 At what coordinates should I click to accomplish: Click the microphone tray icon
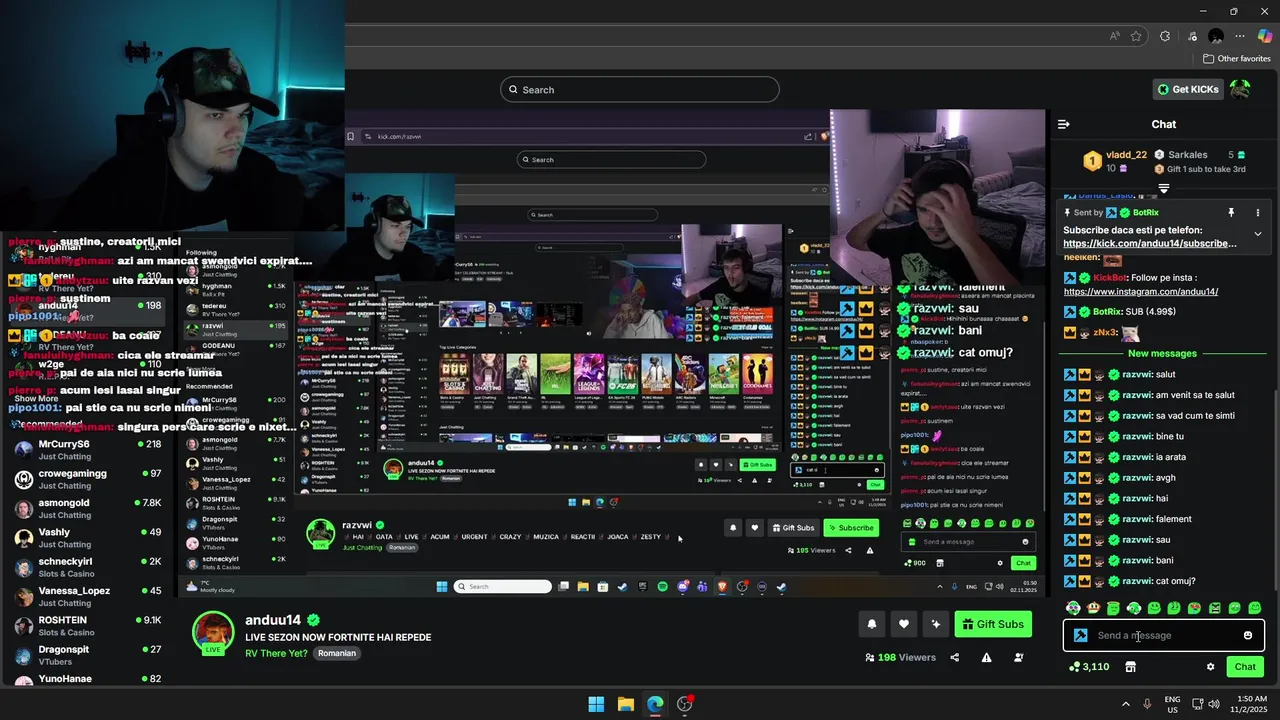1147,704
